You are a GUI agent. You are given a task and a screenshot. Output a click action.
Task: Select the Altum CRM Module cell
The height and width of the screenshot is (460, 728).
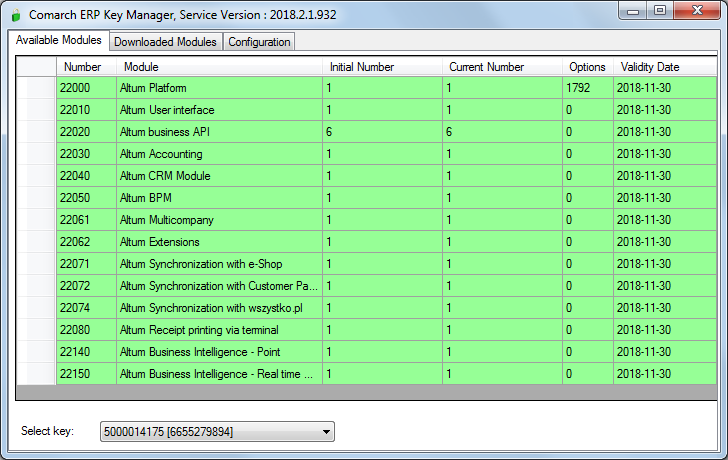tap(219, 176)
